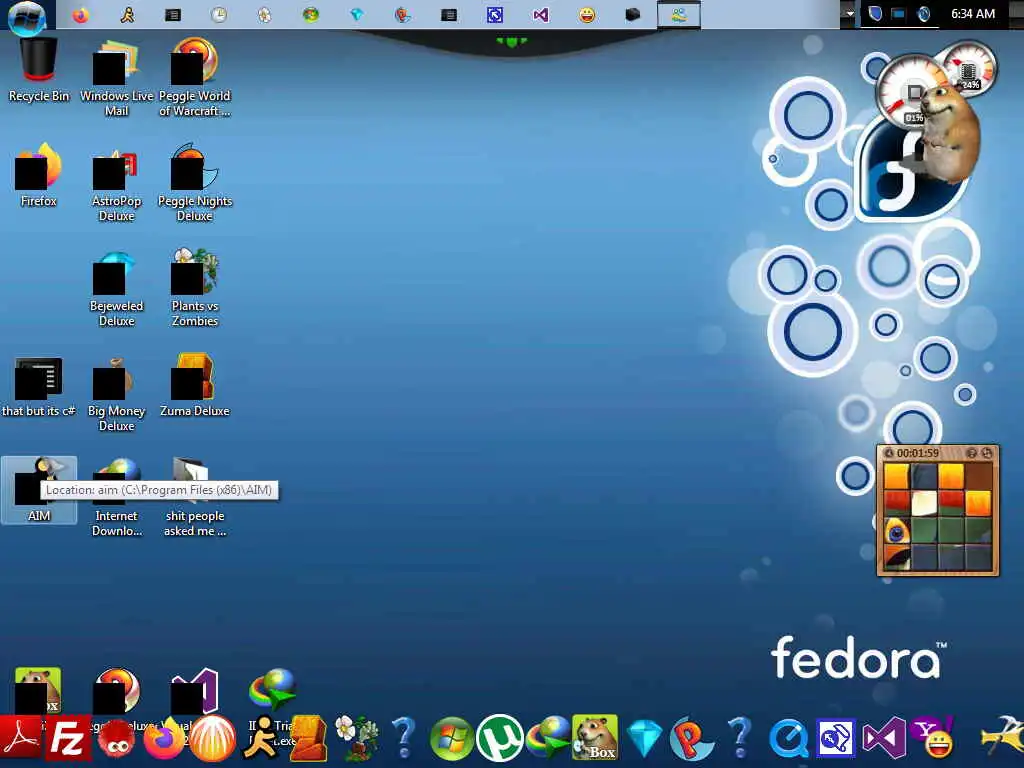Switch to AIM running-man taskbar button
Image resolution: width=1024 pixels, height=768 pixels.
coord(127,14)
